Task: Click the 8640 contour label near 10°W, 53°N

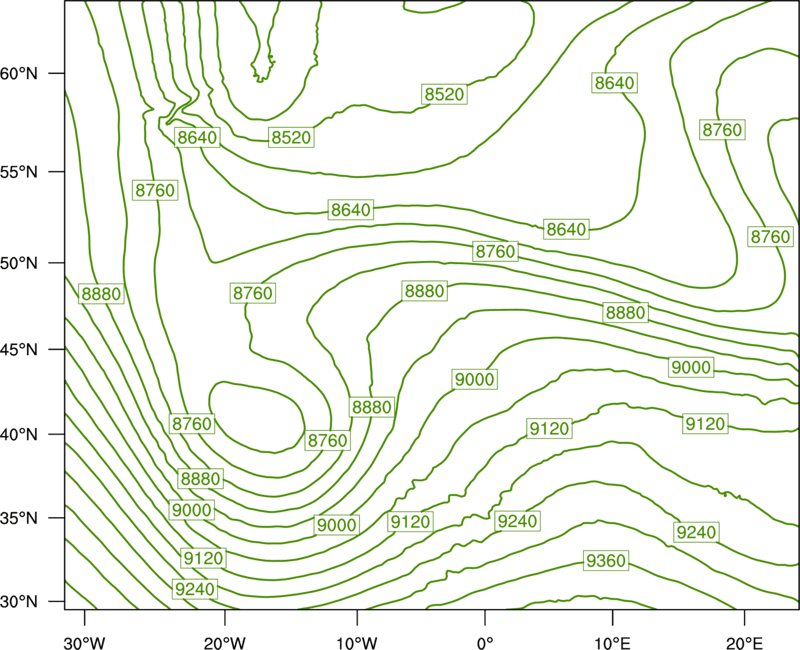Action: (351, 210)
